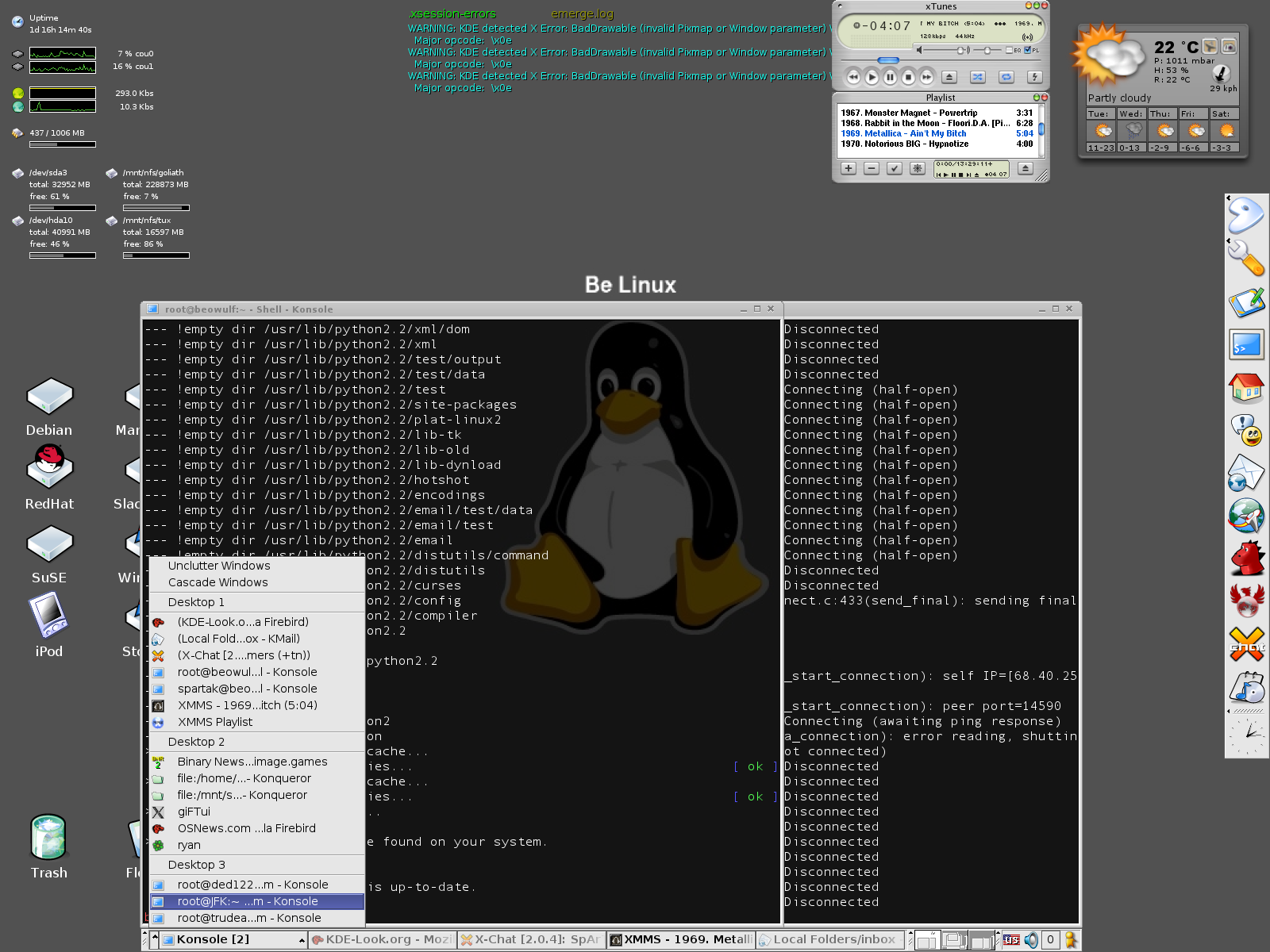The height and width of the screenshot is (952, 1270).
Task: Stop playback in xTunes
Action: (x=908, y=77)
